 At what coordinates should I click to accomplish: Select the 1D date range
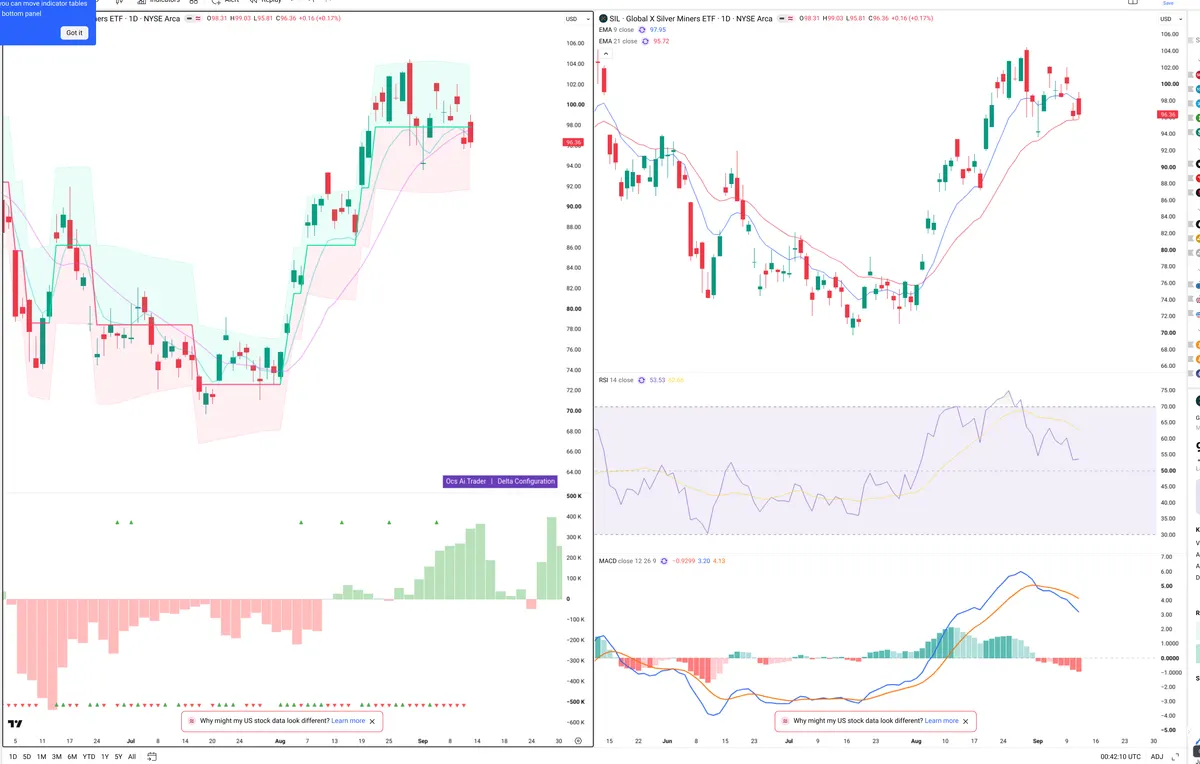pyautogui.click(x=13, y=757)
